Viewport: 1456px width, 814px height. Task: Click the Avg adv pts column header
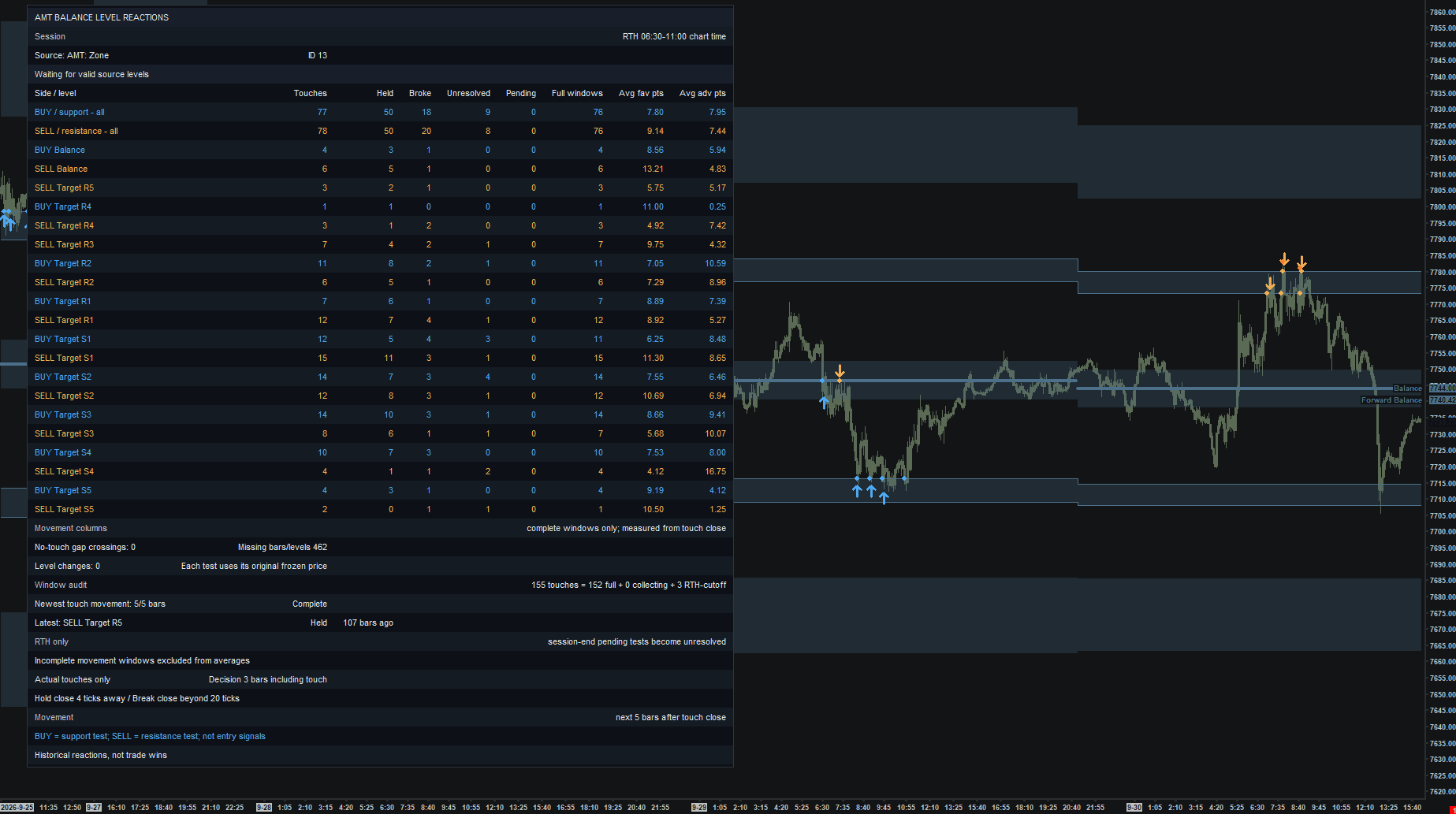[702, 93]
